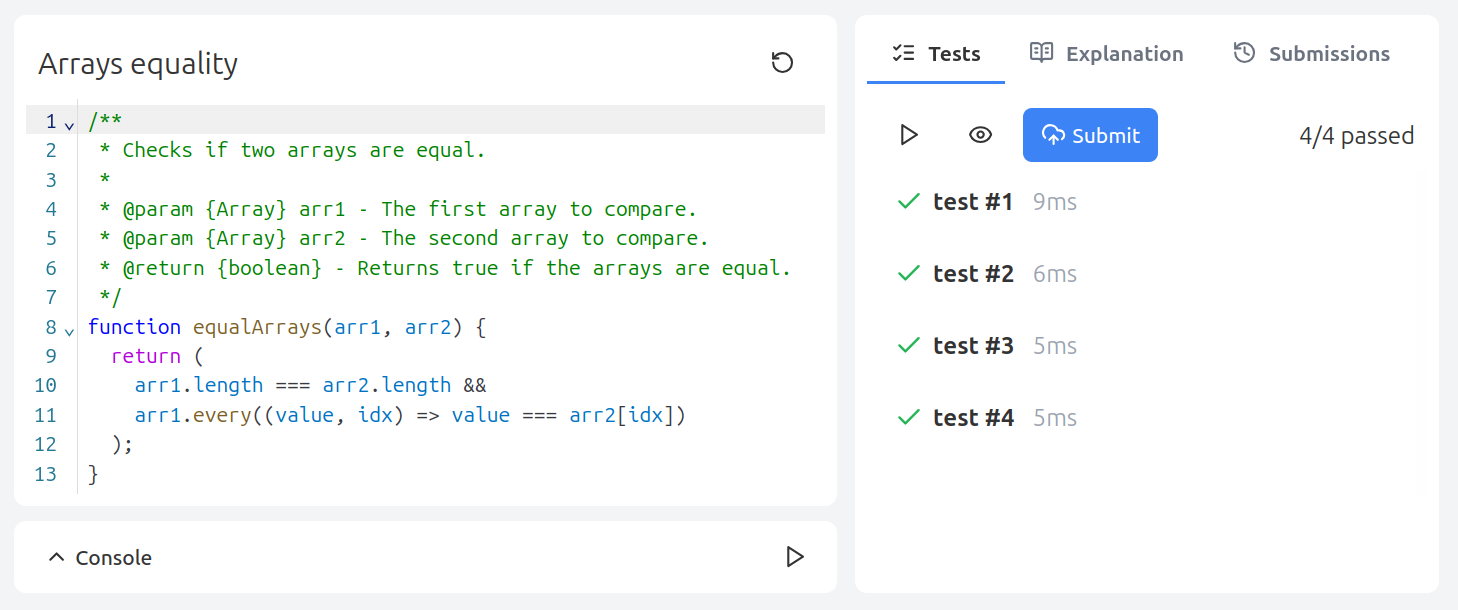Image resolution: width=1458 pixels, height=610 pixels.
Task: Click comment 'Checks if two arrays are equal.'
Action: pos(303,150)
